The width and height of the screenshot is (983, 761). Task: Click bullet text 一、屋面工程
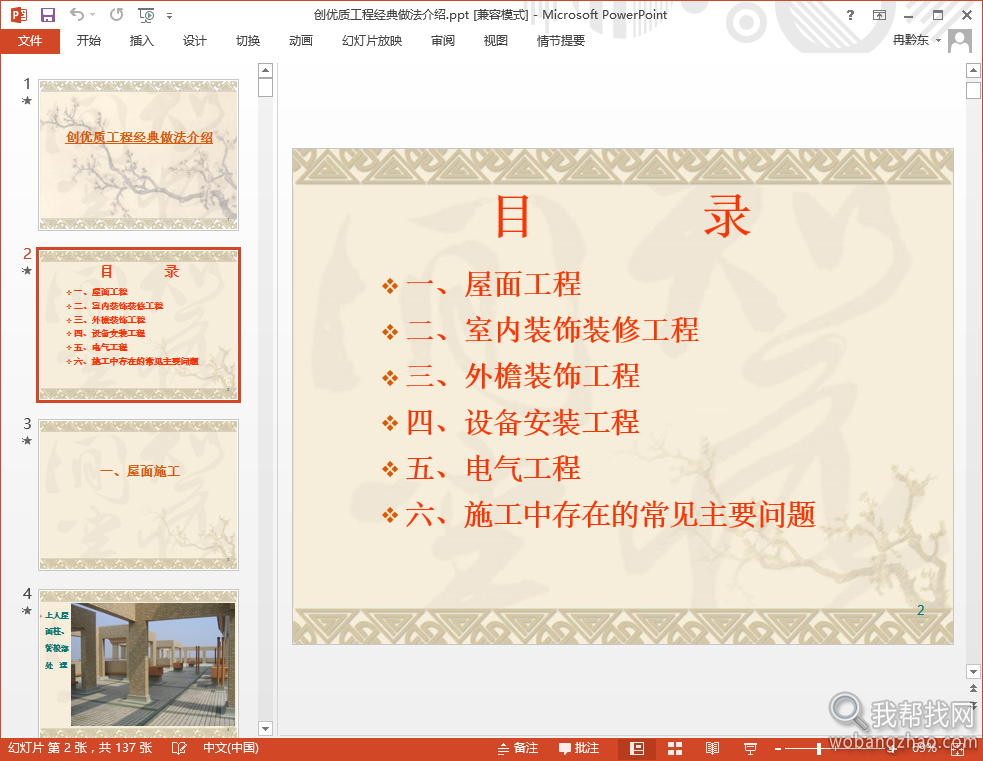pyautogui.click(x=493, y=285)
